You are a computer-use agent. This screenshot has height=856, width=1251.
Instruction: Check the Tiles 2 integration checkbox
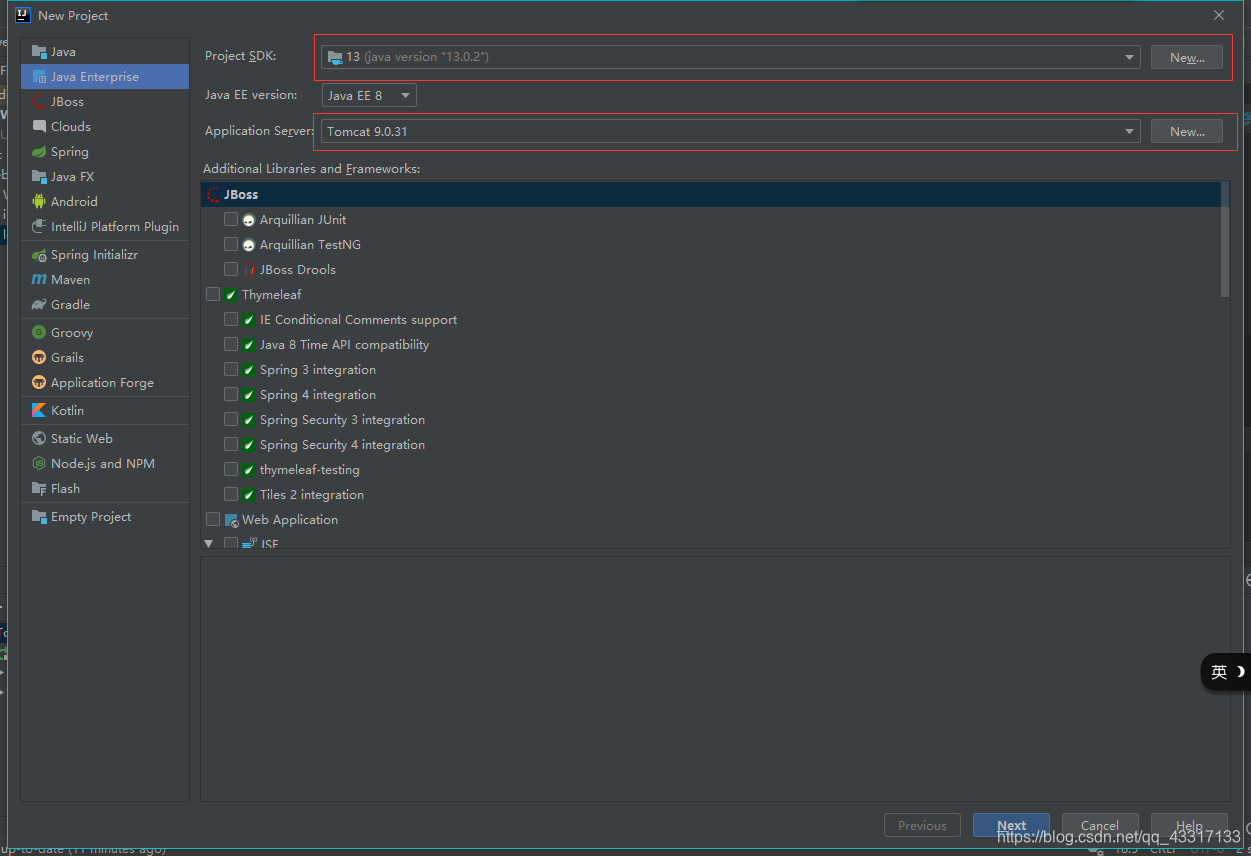coord(231,494)
